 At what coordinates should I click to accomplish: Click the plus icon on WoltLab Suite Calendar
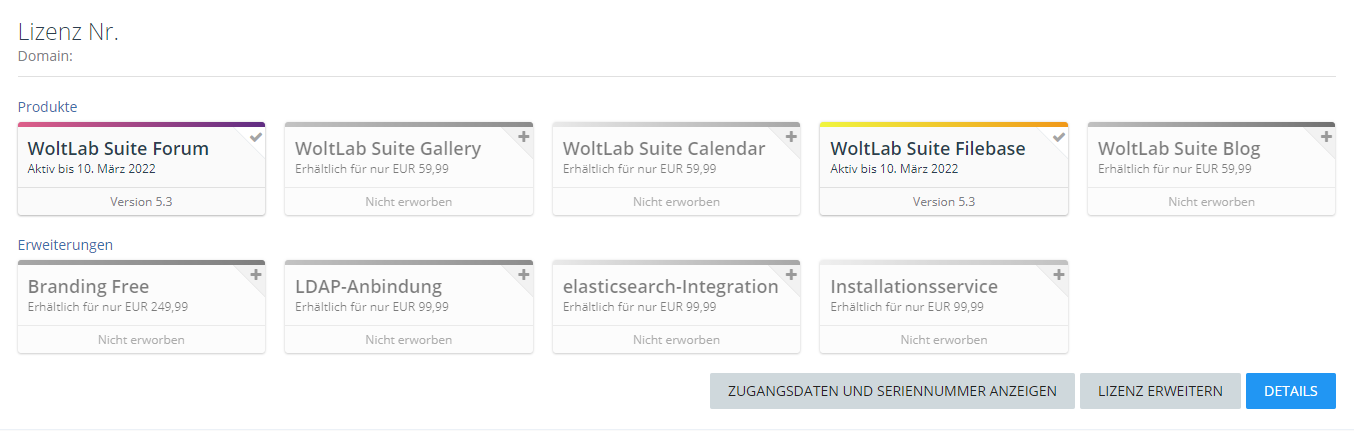tap(791, 137)
